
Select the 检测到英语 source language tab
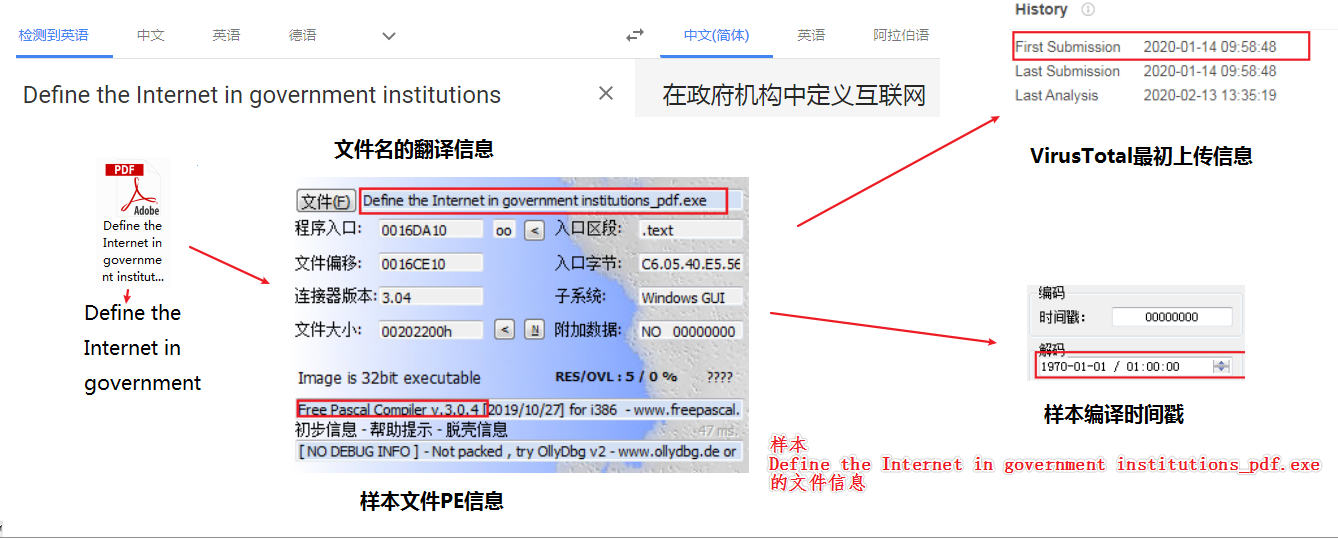[x=53, y=35]
